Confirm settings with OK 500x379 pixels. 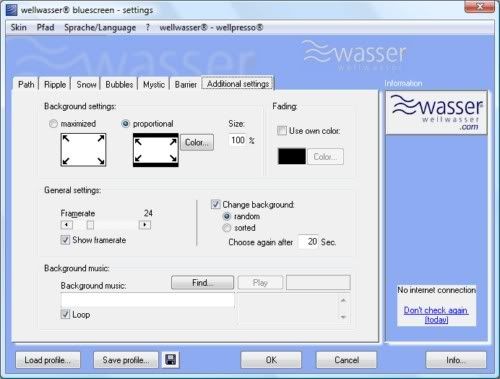point(271,360)
